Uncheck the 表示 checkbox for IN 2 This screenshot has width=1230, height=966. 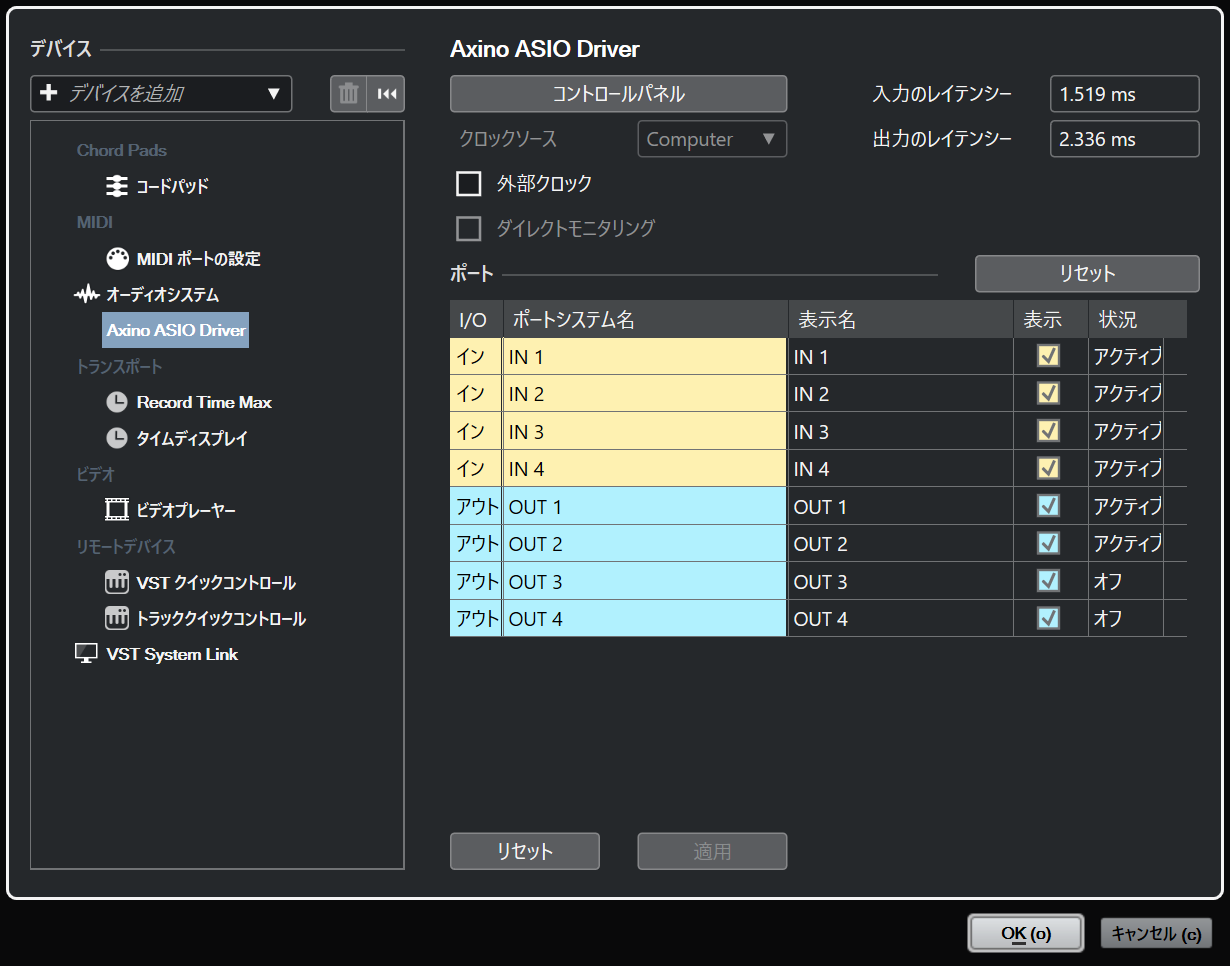pos(1048,393)
